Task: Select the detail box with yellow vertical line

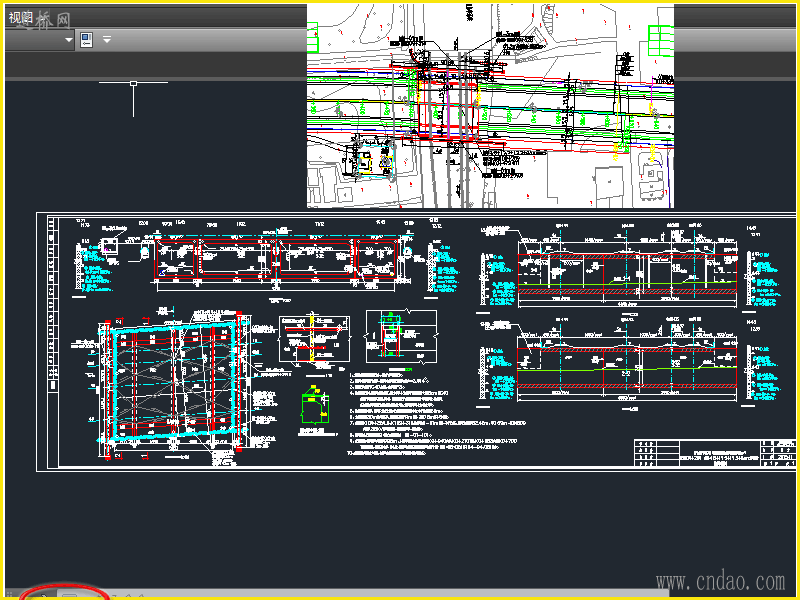Action: 314,339
